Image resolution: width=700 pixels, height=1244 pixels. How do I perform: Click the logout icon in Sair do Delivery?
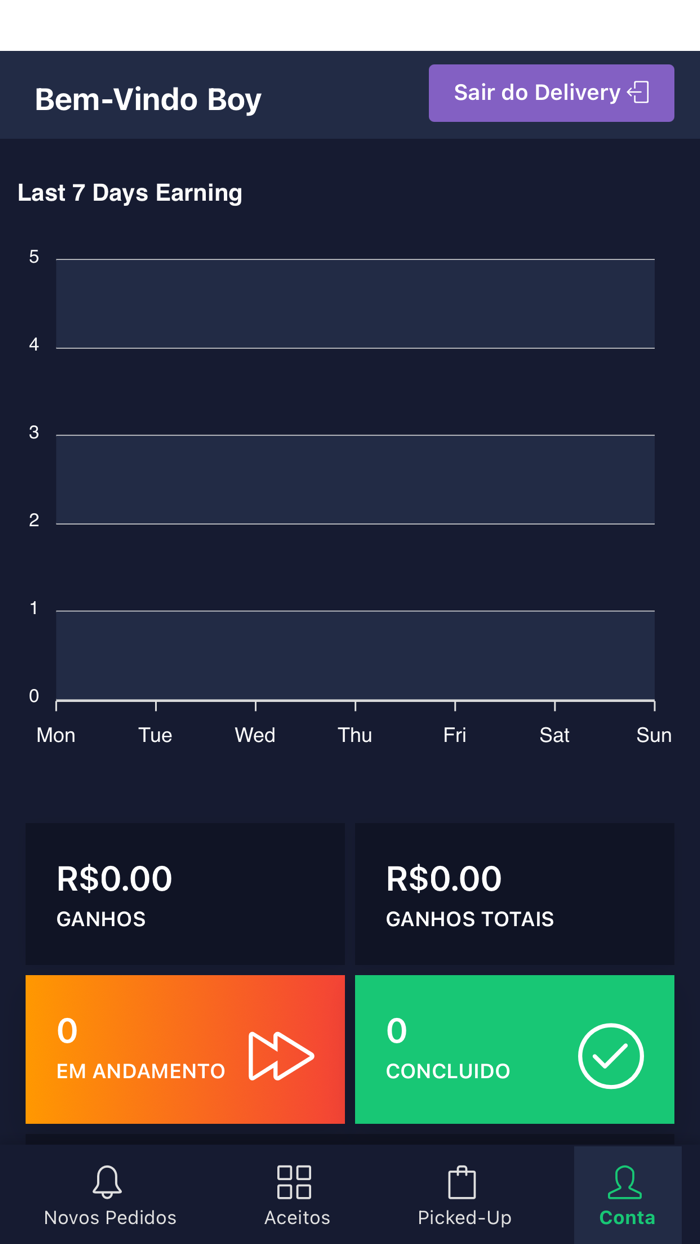click(637, 92)
